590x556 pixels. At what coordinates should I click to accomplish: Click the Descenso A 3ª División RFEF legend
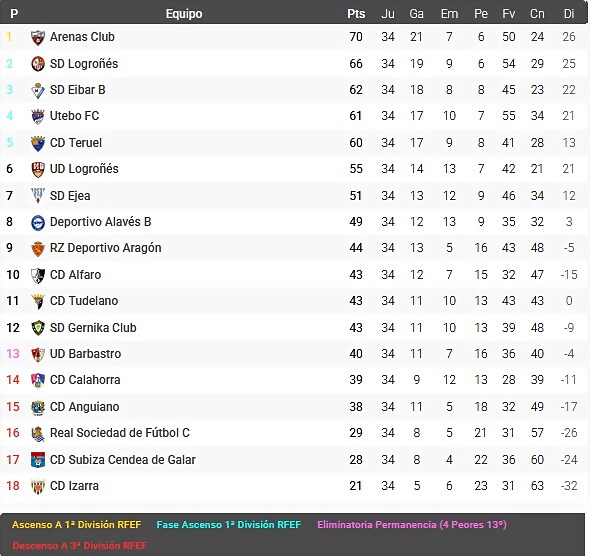(79, 546)
